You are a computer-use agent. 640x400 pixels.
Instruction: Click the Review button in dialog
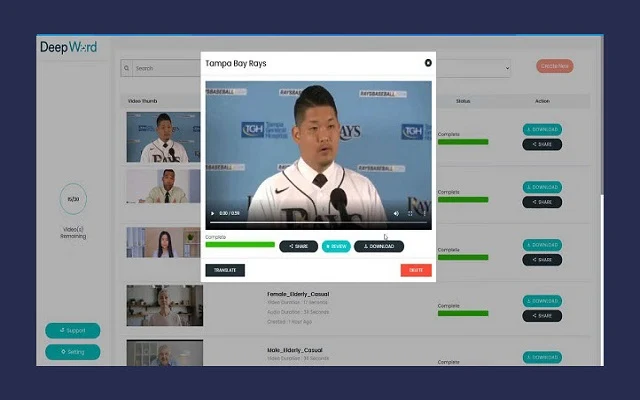pos(336,247)
